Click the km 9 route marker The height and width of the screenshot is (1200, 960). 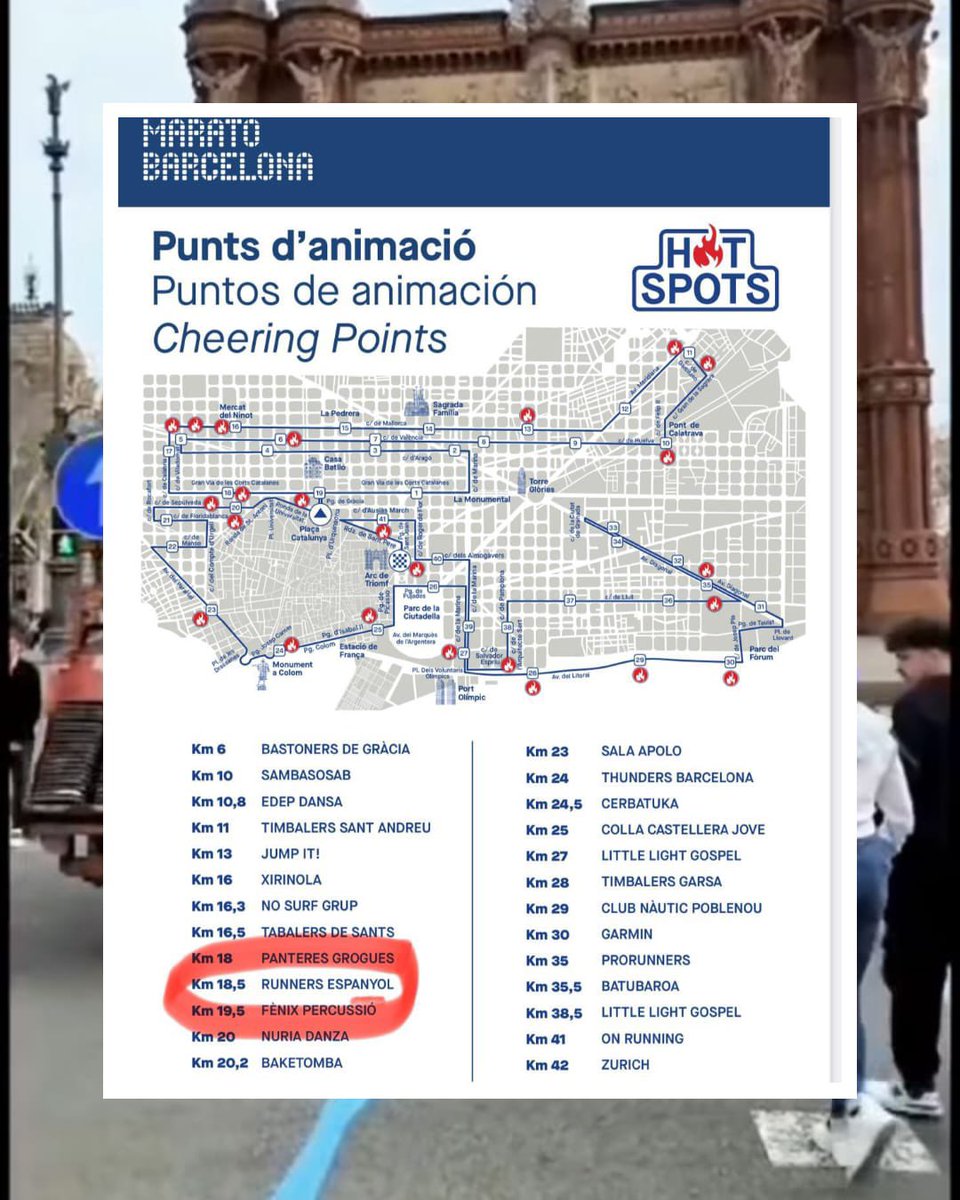point(574,443)
